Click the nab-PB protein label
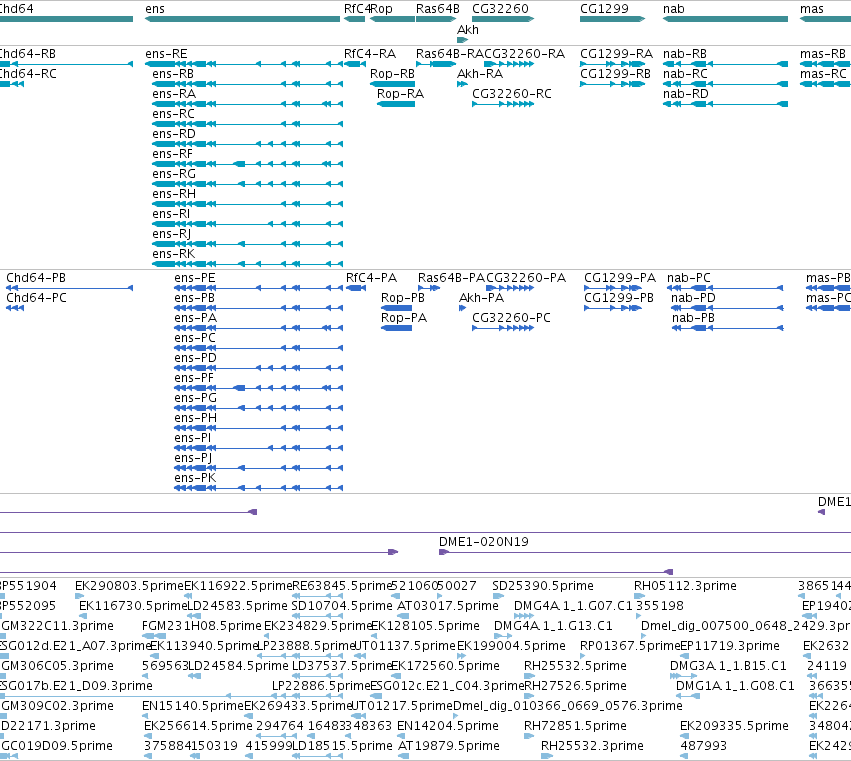Screen dimensions: 851x761 click(693, 318)
